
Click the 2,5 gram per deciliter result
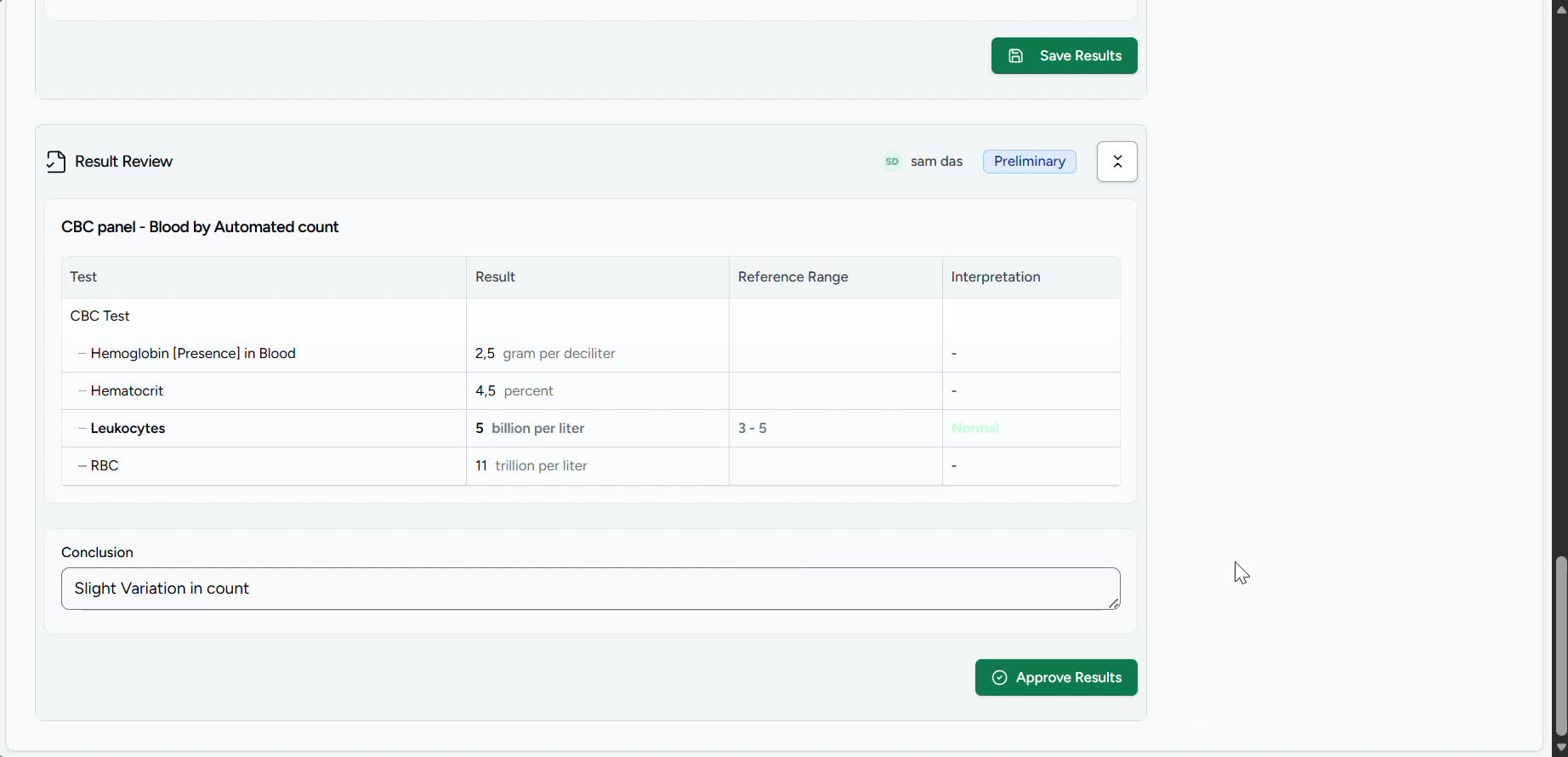[545, 354]
